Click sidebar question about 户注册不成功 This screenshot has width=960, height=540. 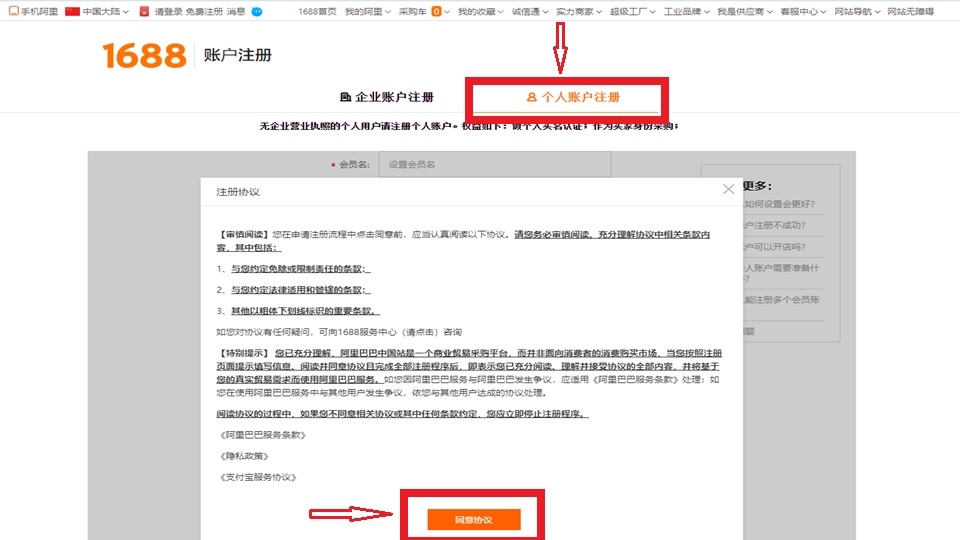(x=775, y=225)
